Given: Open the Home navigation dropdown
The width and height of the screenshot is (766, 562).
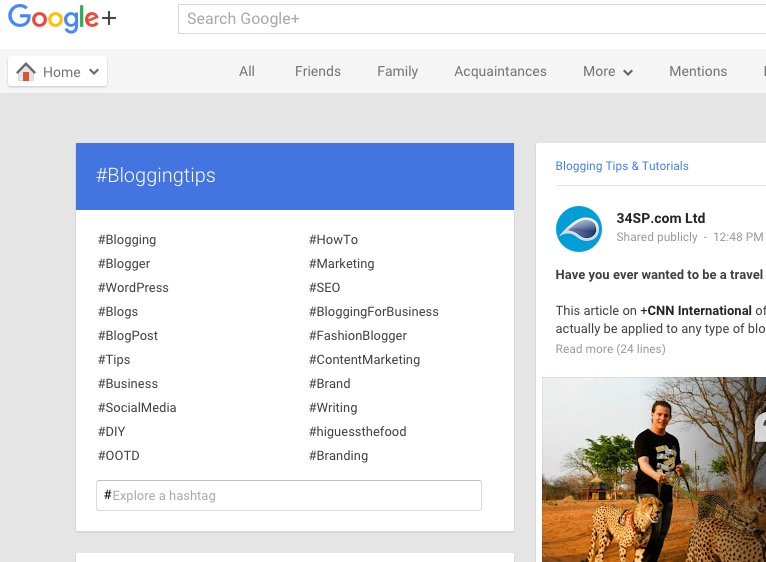Looking at the screenshot, I should [58, 72].
